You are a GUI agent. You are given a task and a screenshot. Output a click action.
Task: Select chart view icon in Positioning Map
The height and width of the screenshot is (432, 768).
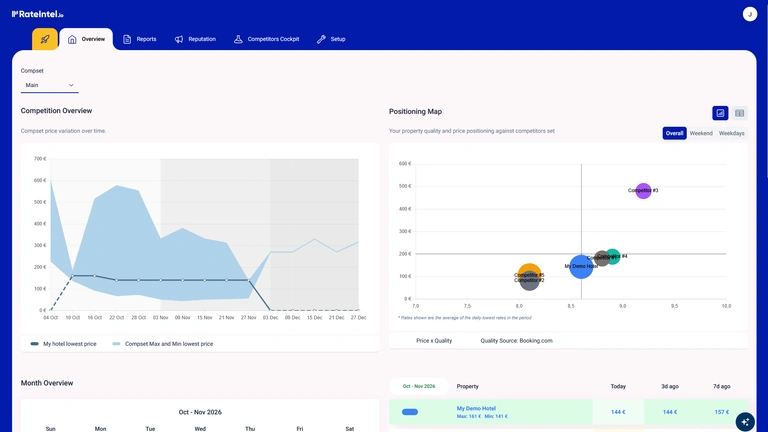[720, 113]
